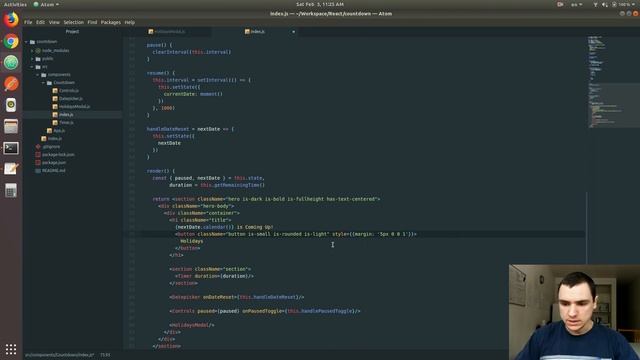Screen dimensions: 640x360
Task: Open the Show Applications grid
Action: pyautogui.click(x=11, y=349)
